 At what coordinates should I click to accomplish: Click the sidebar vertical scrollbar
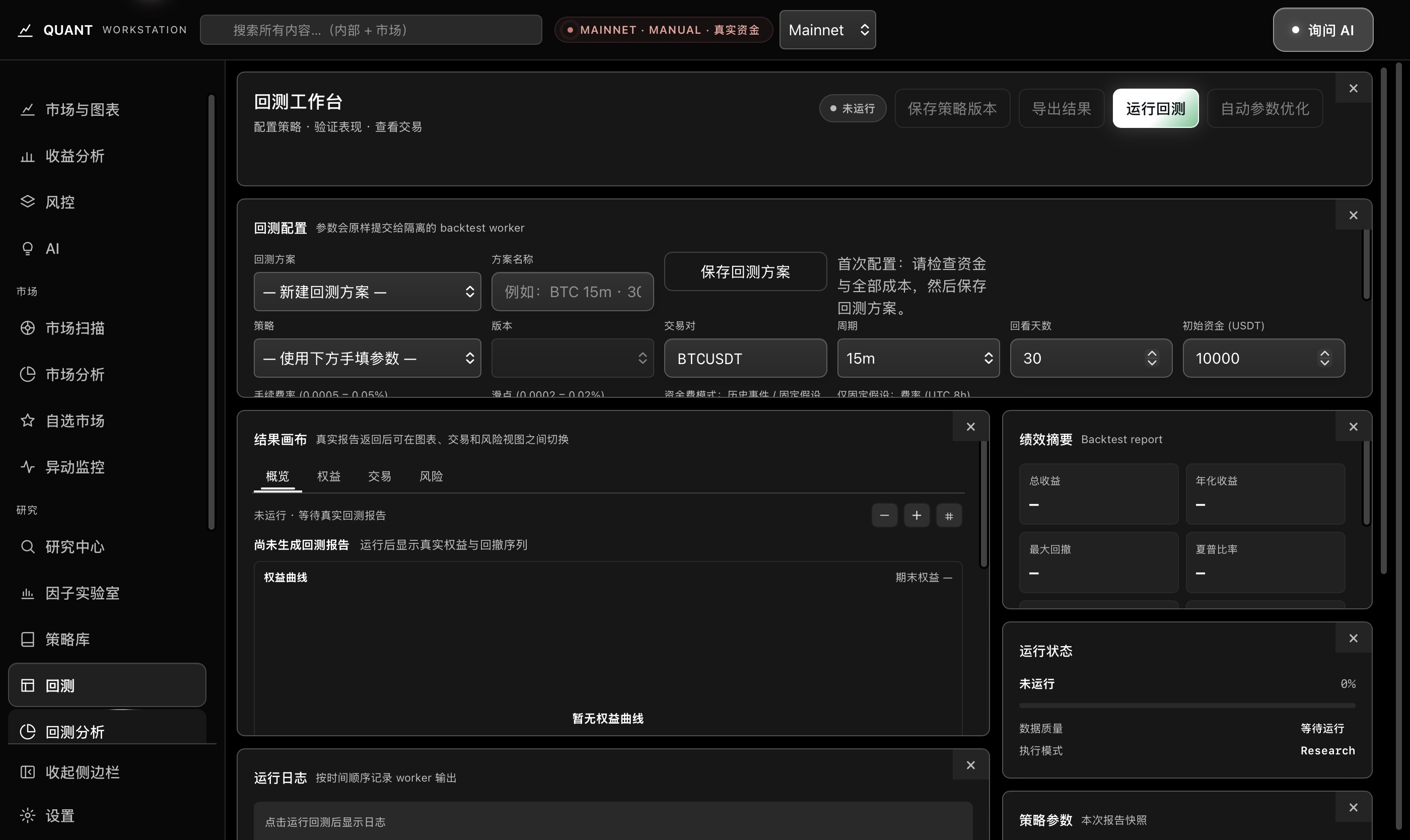(211, 312)
